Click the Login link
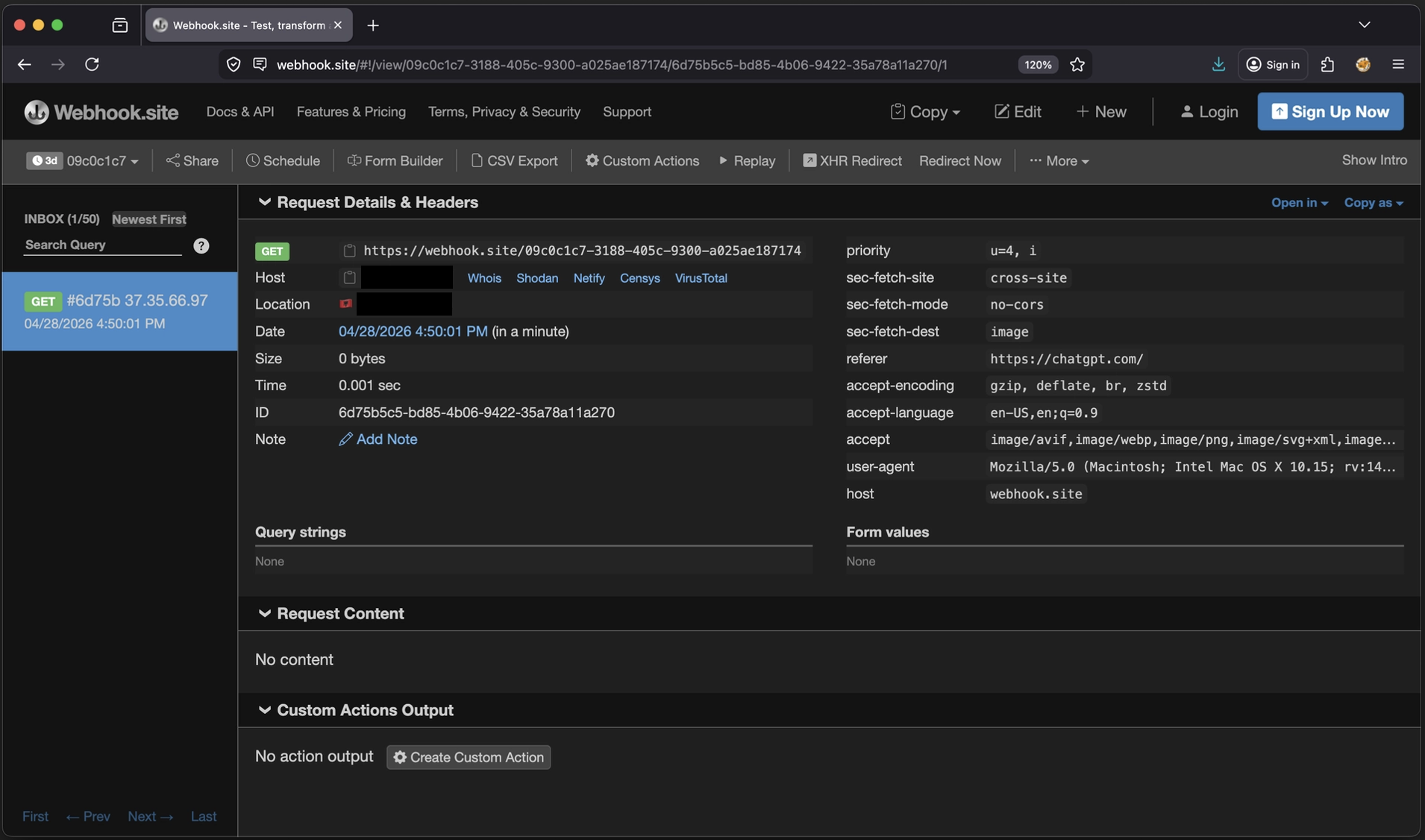Screen dimensions: 1425x840 pyautogui.click(x=1209, y=112)
